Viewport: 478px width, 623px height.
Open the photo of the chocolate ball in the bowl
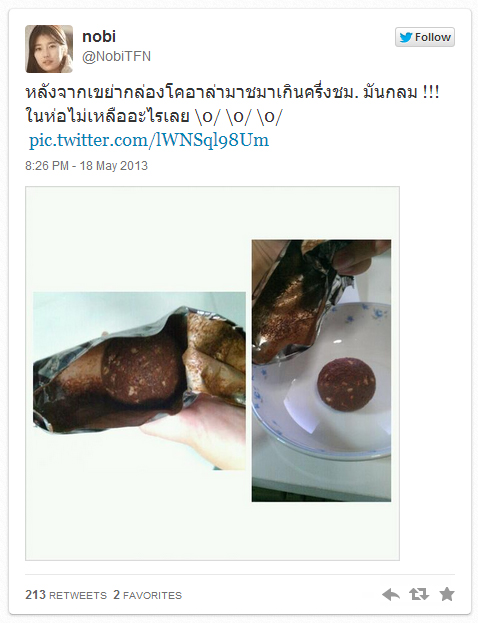coord(321,370)
